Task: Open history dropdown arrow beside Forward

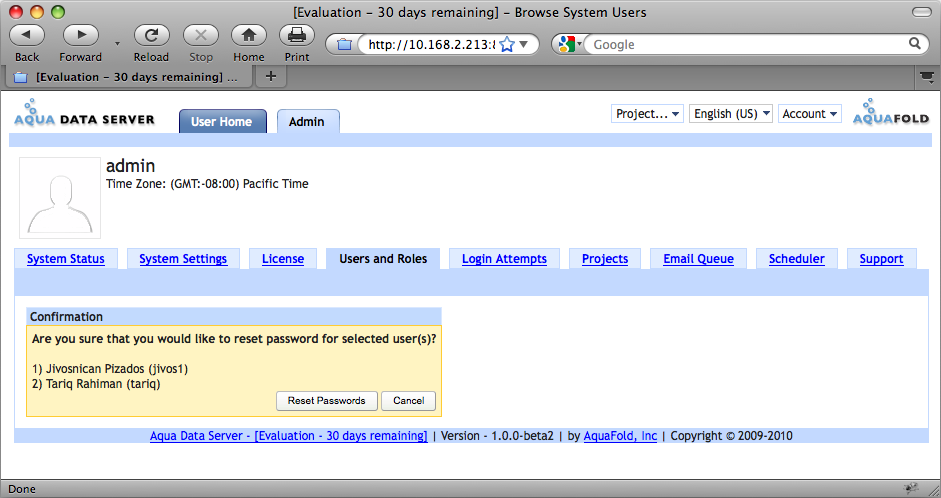Action: [x=117, y=43]
